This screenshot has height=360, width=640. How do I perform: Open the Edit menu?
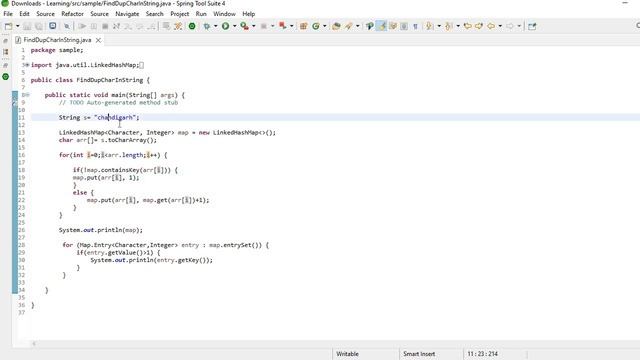24,14
